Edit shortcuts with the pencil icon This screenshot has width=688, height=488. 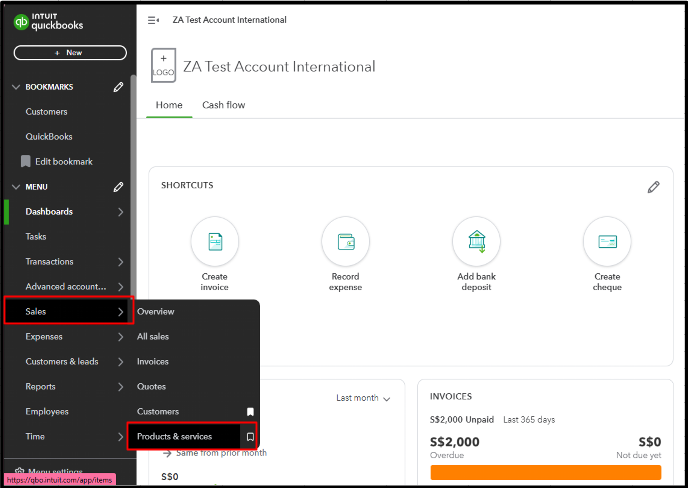click(653, 187)
